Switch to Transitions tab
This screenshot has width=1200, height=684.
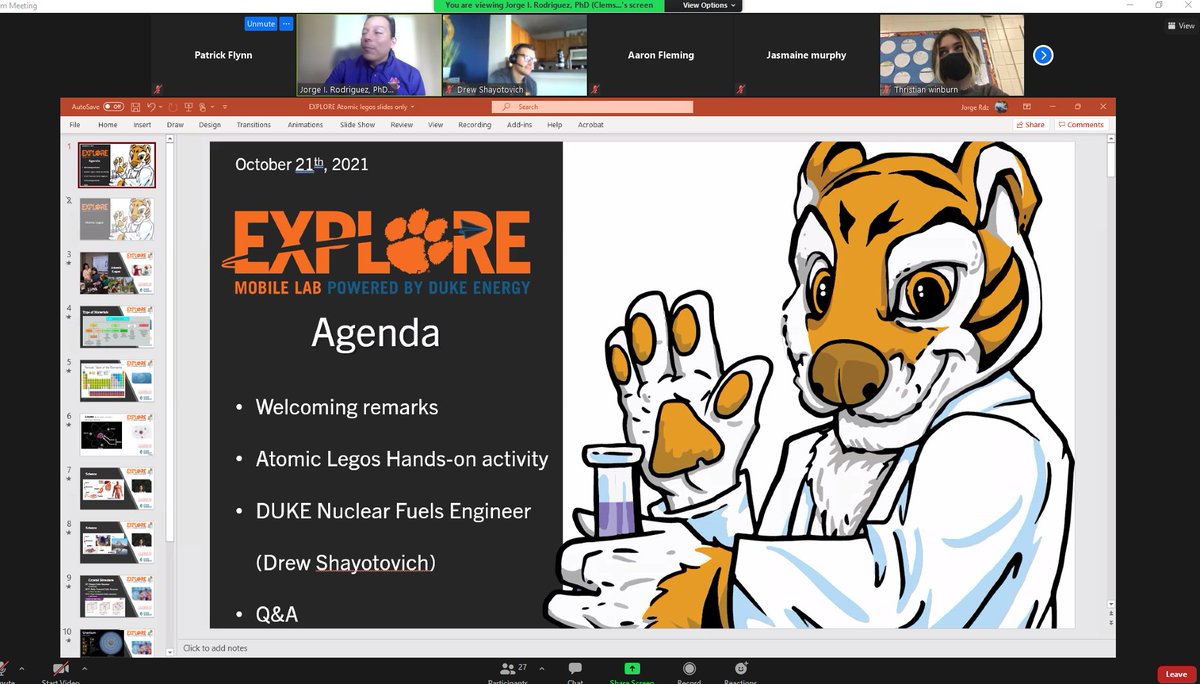coord(254,125)
